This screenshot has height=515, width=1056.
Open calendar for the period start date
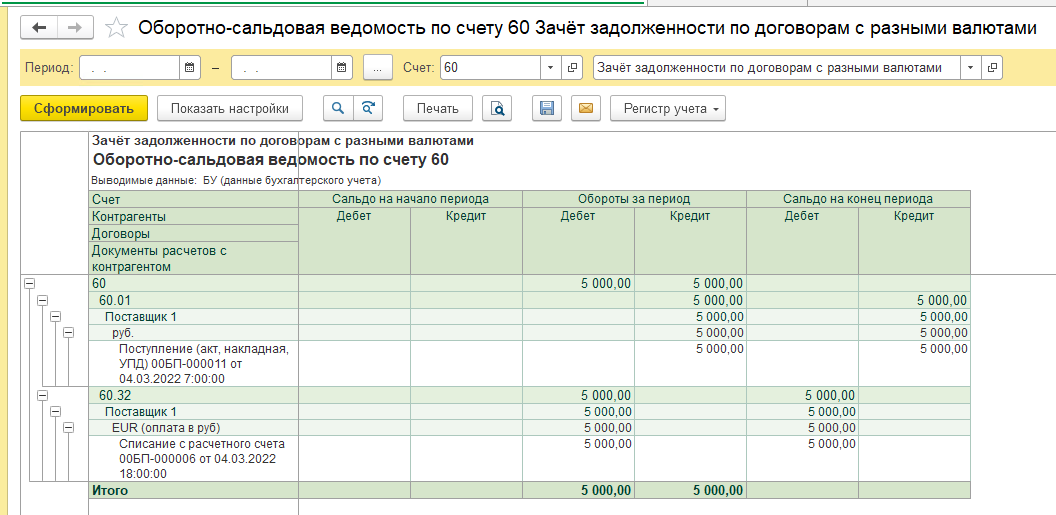pyautogui.click(x=190, y=67)
